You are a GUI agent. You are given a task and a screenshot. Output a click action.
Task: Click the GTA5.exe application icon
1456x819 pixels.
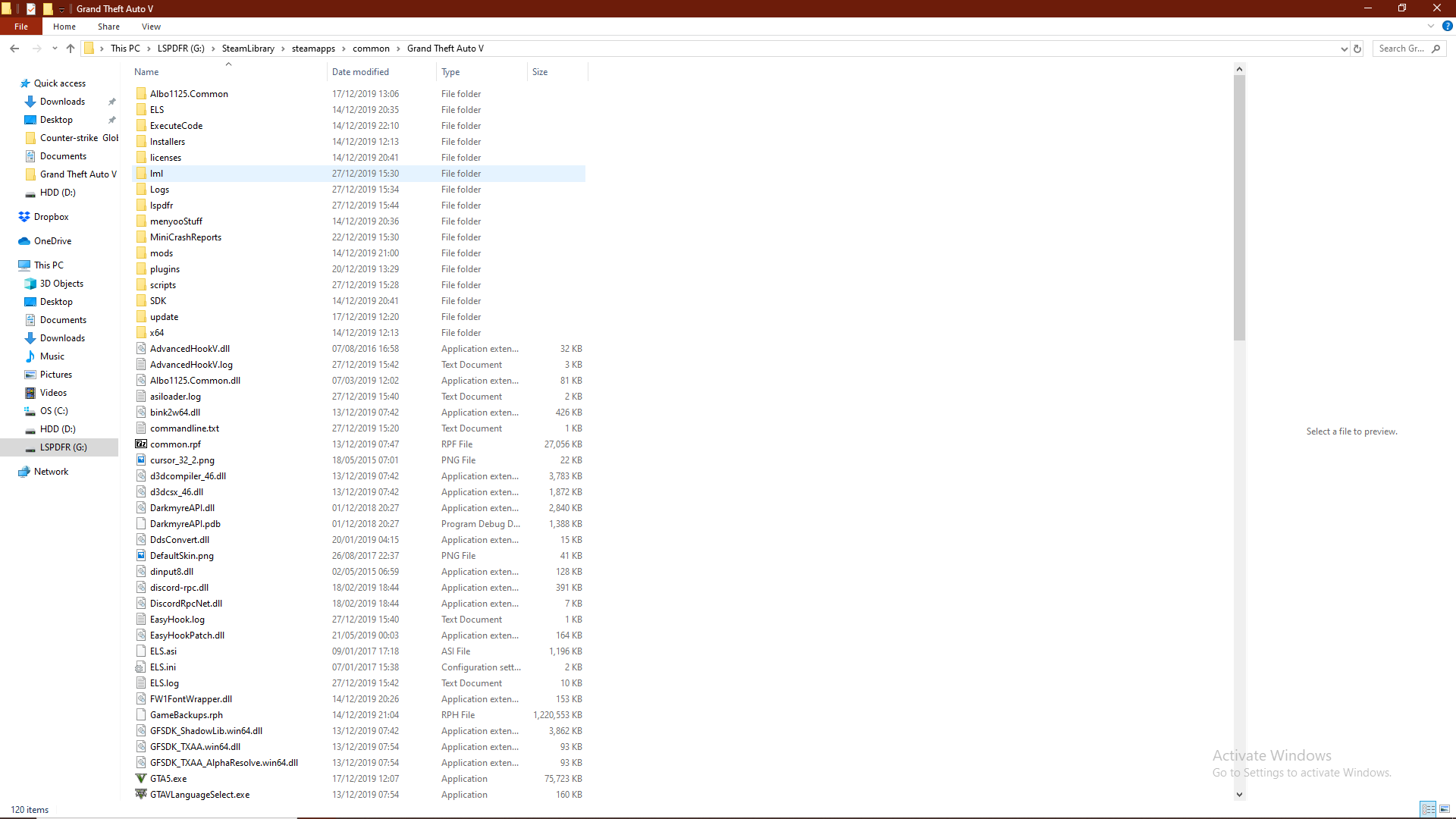(141, 778)
